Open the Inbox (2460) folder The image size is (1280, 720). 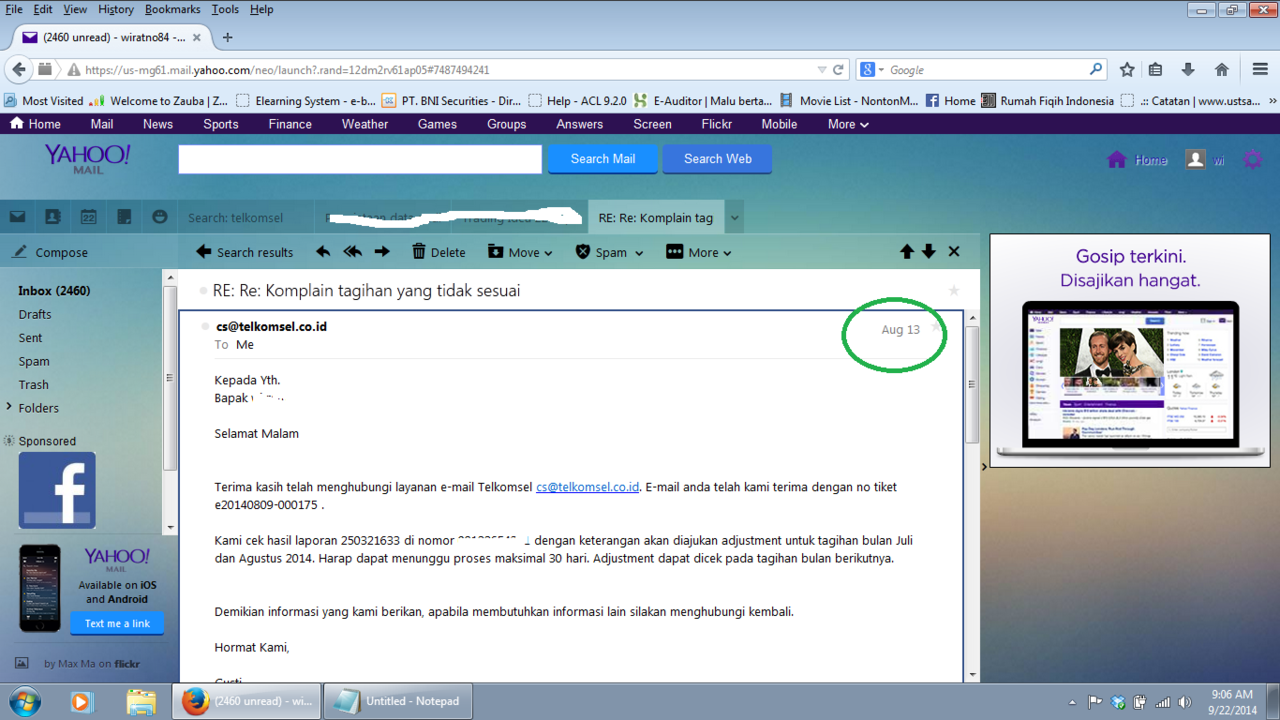click(54, 290)
